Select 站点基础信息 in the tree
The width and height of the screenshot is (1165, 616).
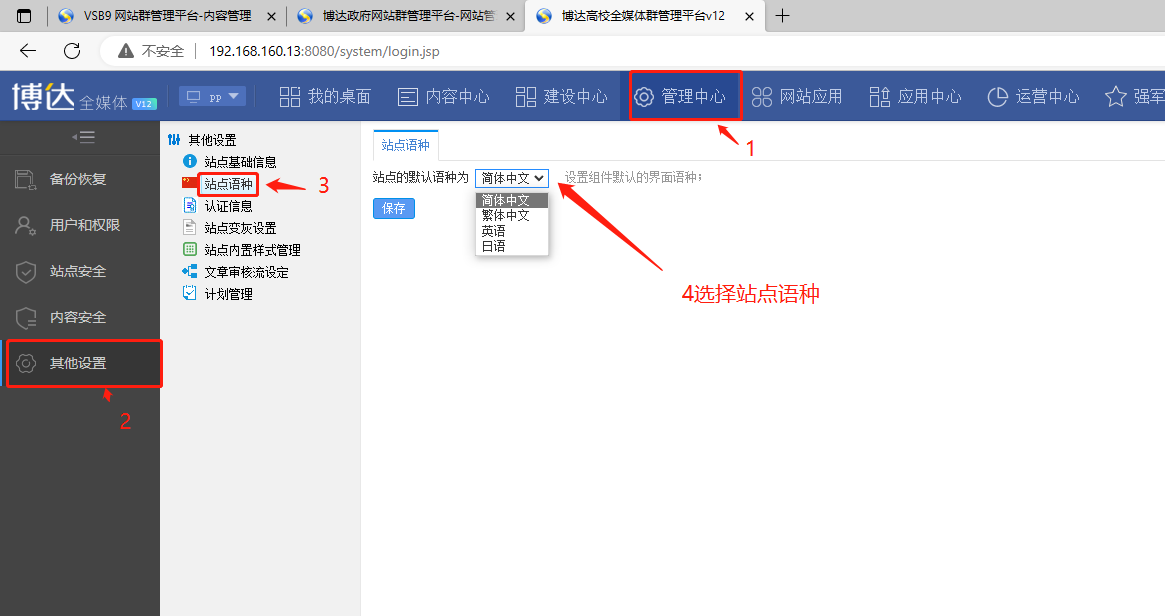tap(240, 162)
